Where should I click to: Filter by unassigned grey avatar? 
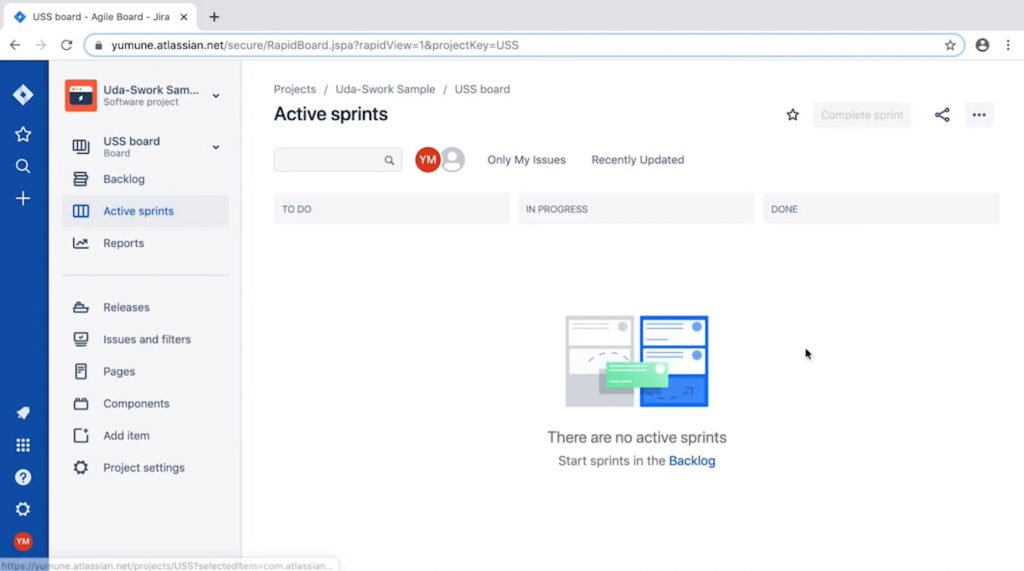point(453,159)
